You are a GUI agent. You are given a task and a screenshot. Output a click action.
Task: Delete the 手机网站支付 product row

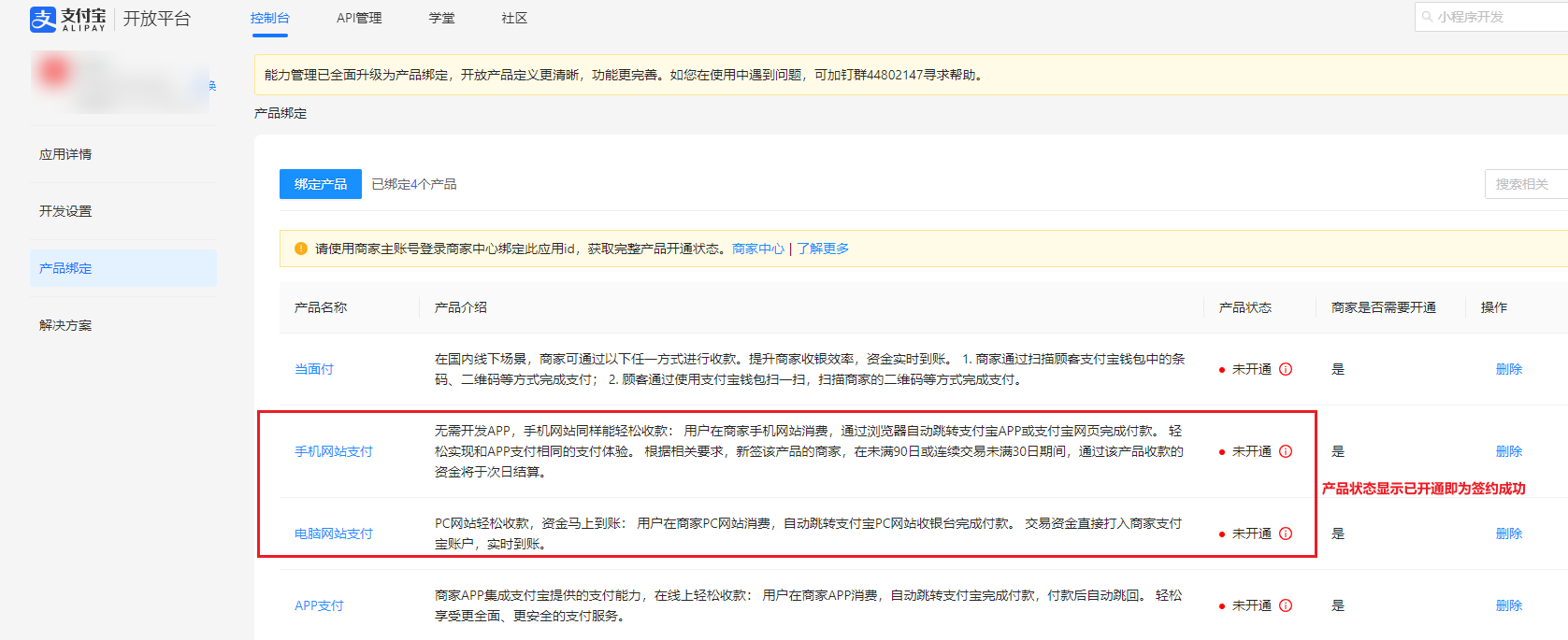coord(1509,451)
